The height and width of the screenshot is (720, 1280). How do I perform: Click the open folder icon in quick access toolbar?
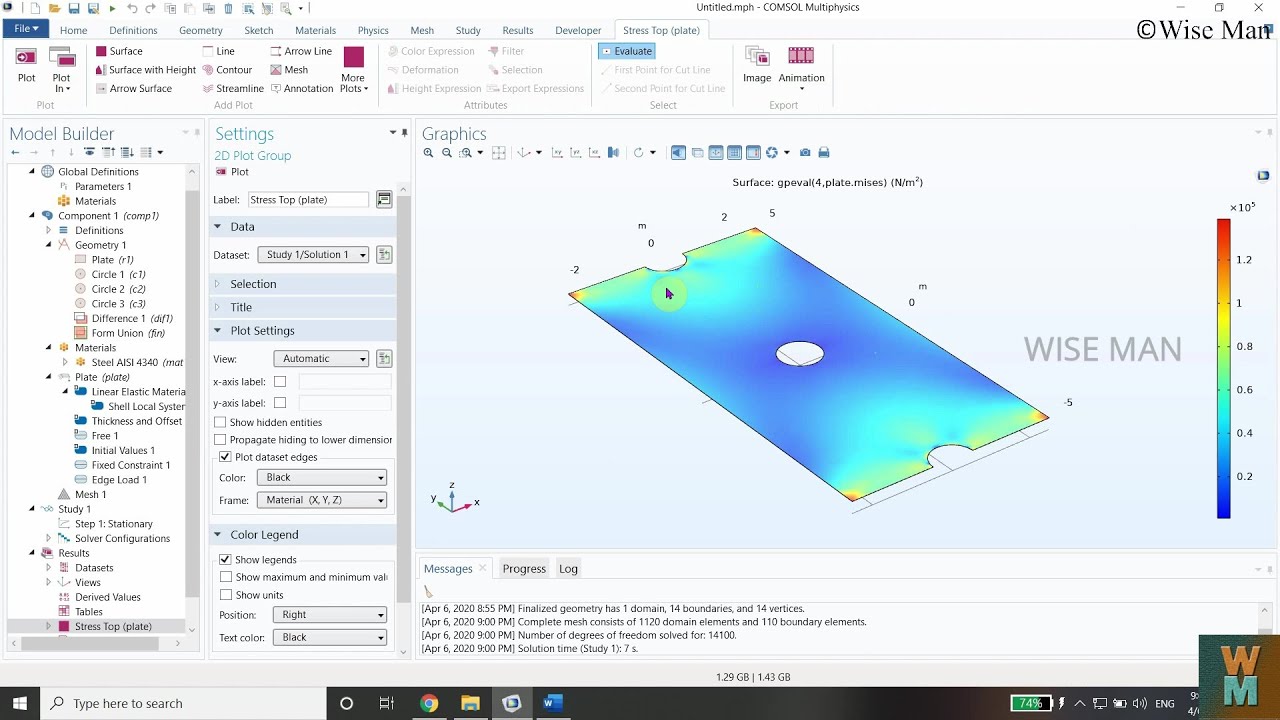coord(55,8)
